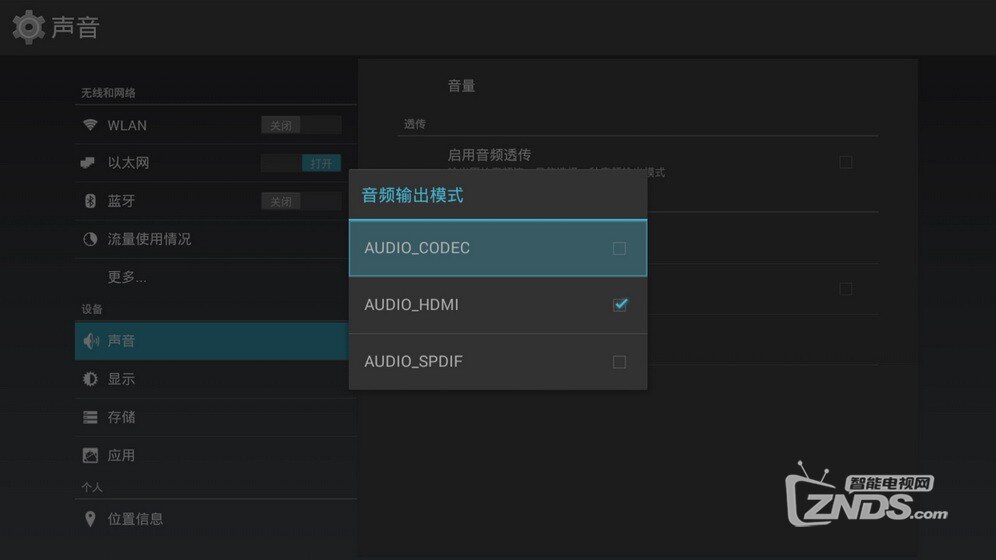This screenshot has height=560, width=996.
Task: Turn off the Ethernet (以太网) switch
Action: tap(301, 163)
